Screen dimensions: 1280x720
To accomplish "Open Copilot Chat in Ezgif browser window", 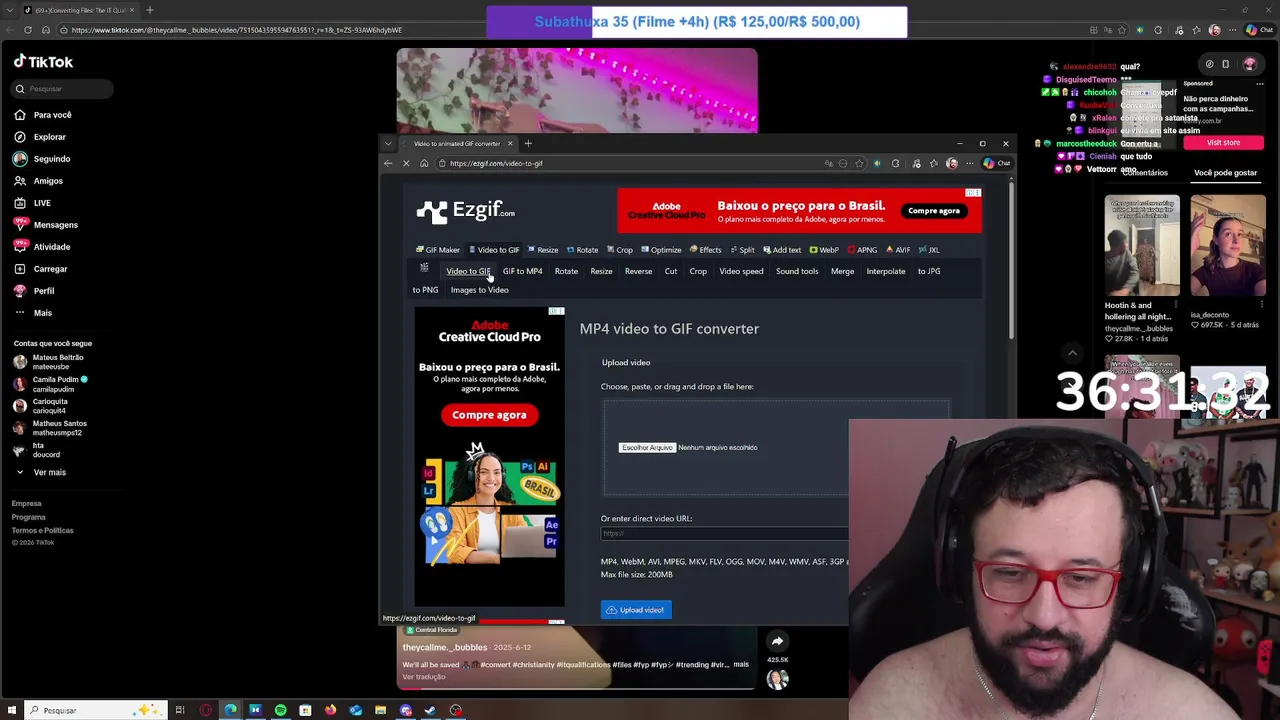I will click(997, 163).
